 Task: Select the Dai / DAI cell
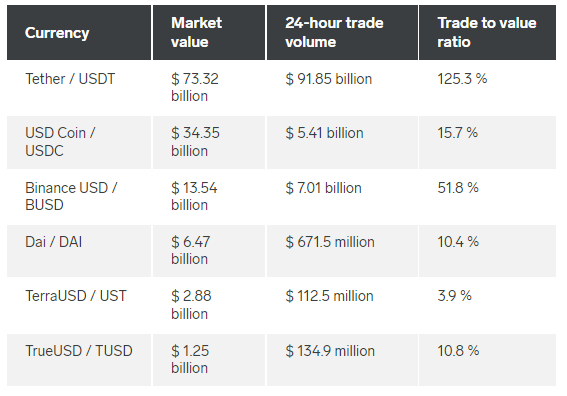tap(79, 251)
